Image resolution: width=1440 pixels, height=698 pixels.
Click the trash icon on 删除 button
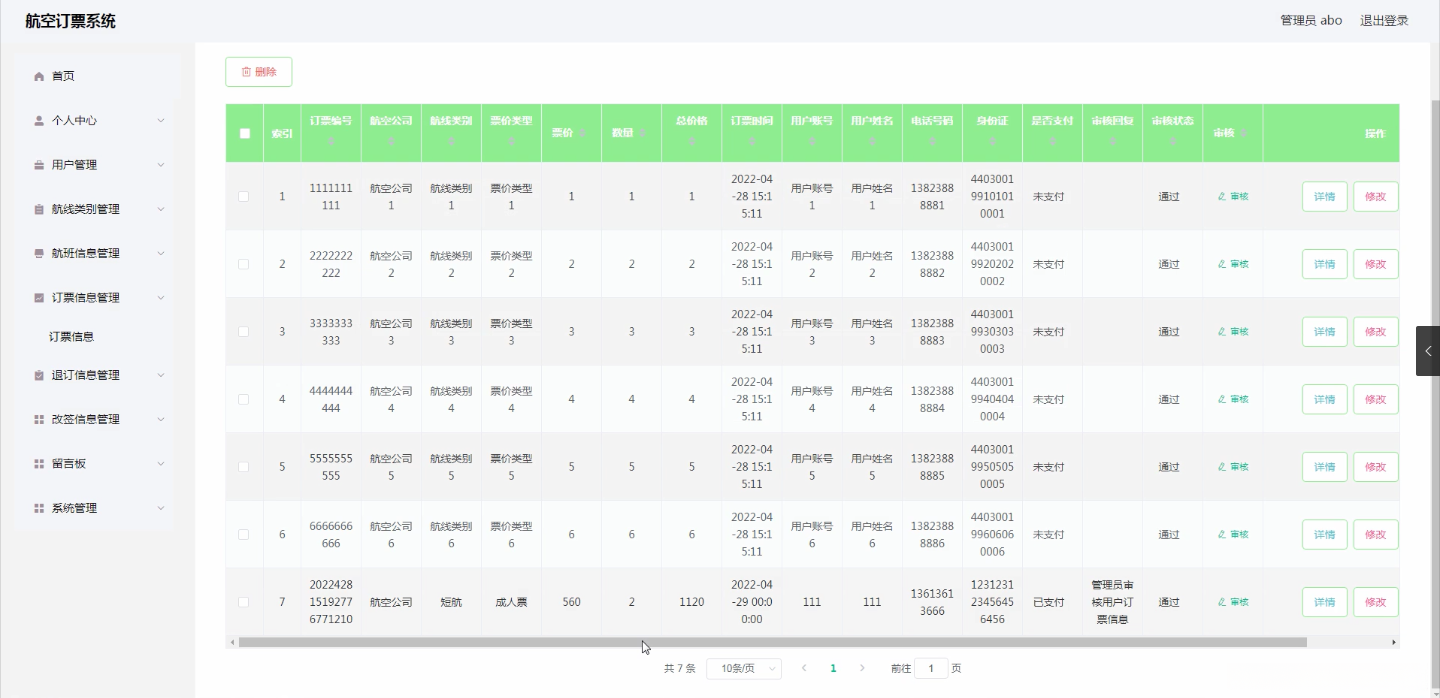[246, 72]
